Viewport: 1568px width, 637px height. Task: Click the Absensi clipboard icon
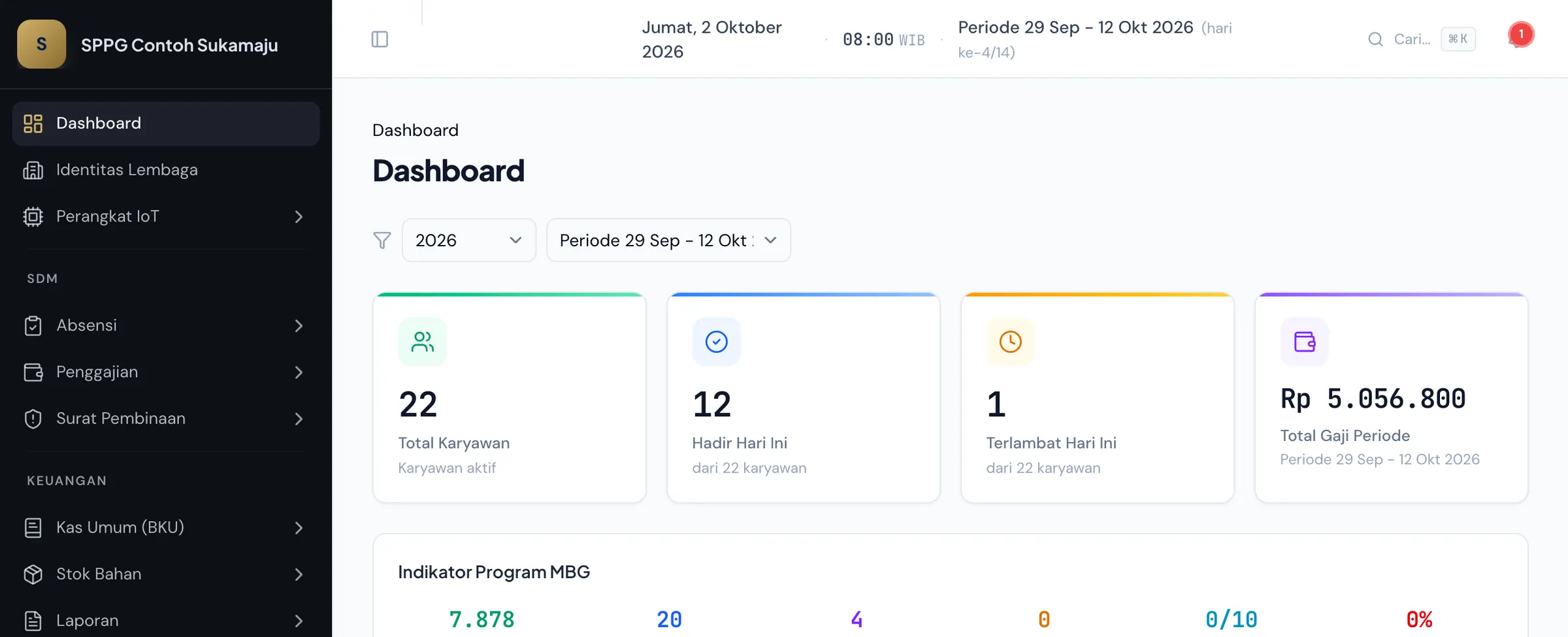point(33,325)
